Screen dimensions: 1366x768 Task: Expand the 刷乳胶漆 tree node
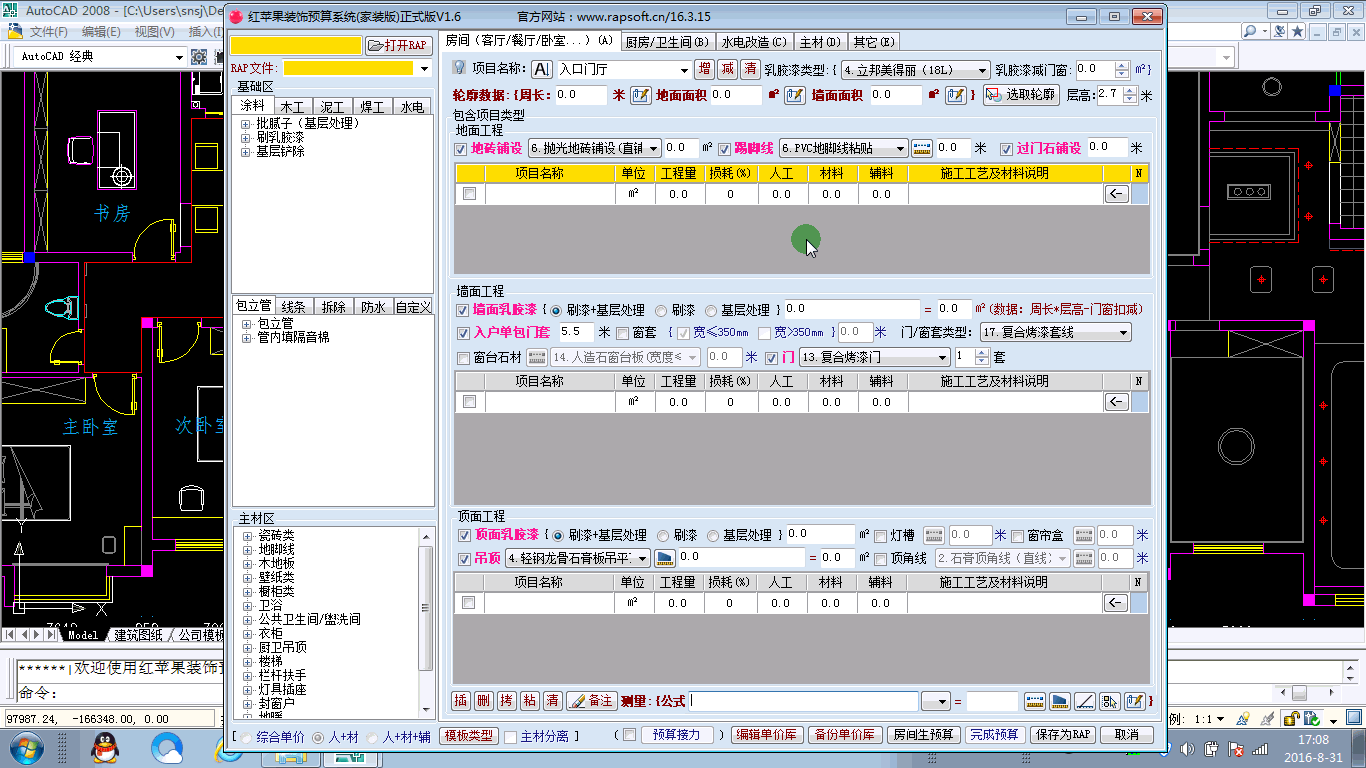tap(246, 138)
